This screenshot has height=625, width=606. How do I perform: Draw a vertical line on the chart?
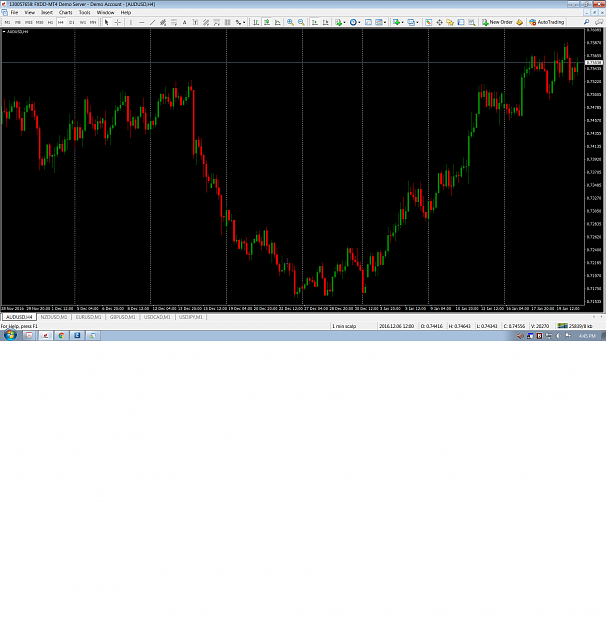click(x=131, y=22)
